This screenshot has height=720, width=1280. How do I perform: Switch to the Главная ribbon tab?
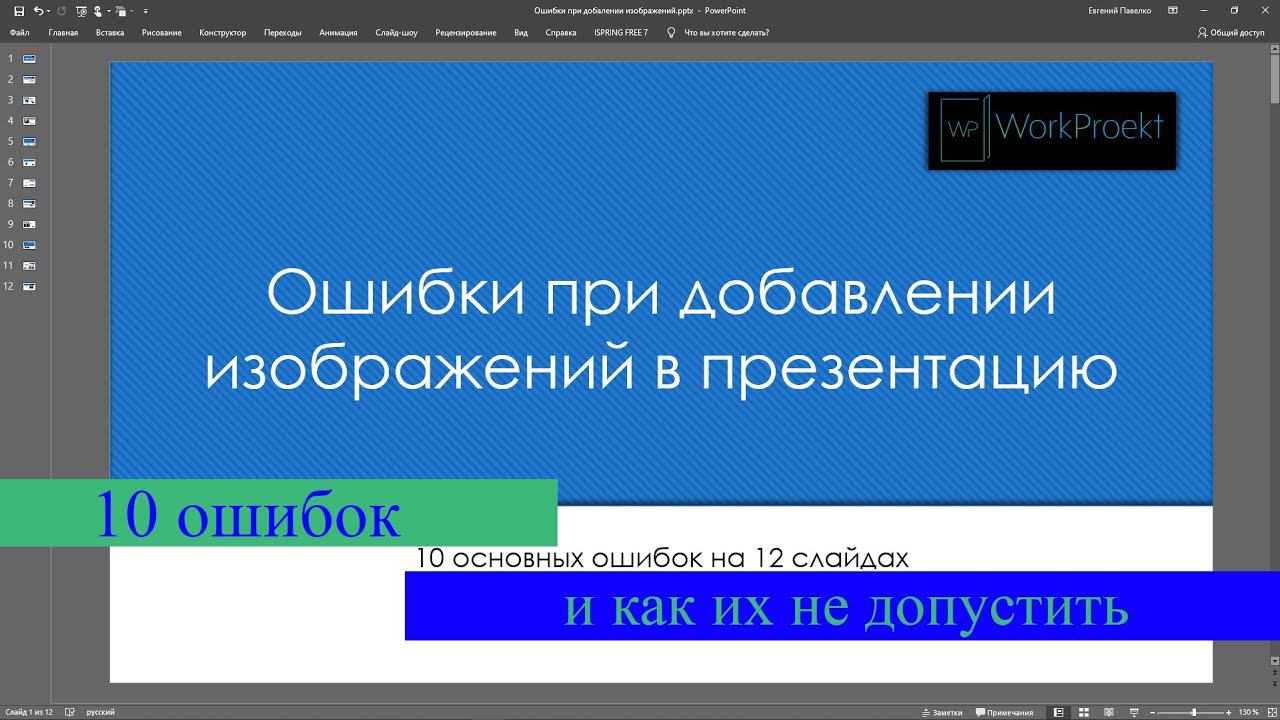click(62, 32)
